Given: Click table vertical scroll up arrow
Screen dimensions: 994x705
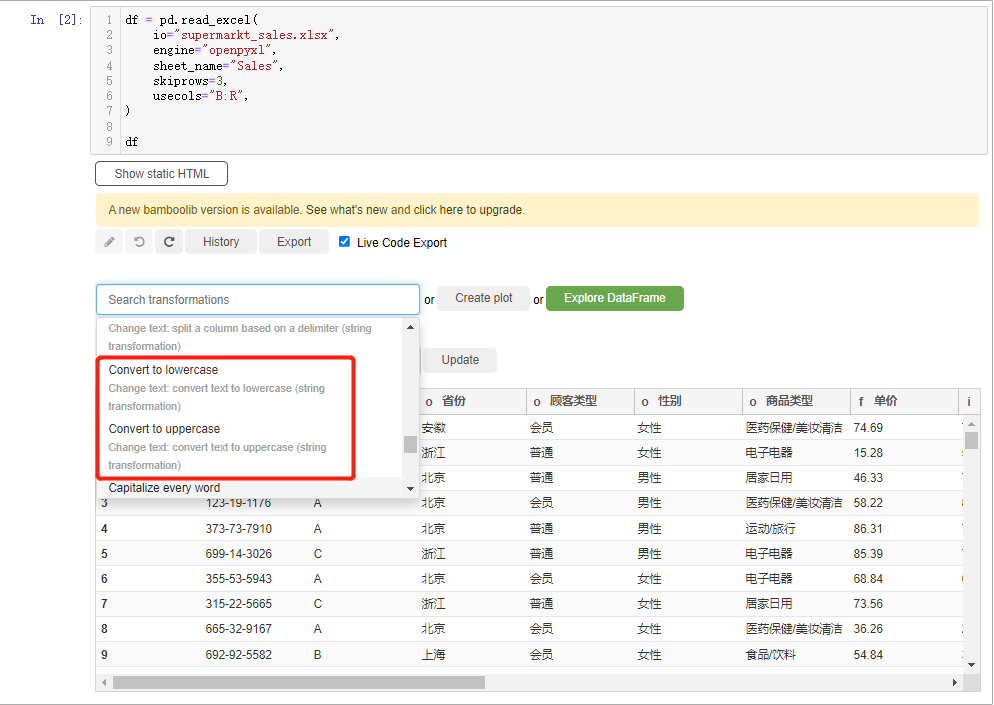Looking at the screenshot, I should (971, 424).
